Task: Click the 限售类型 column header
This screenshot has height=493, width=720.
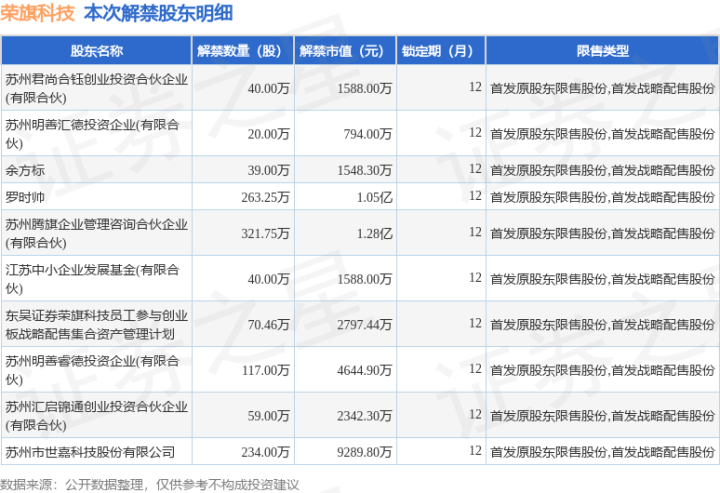Action: [x=602, y=50]
